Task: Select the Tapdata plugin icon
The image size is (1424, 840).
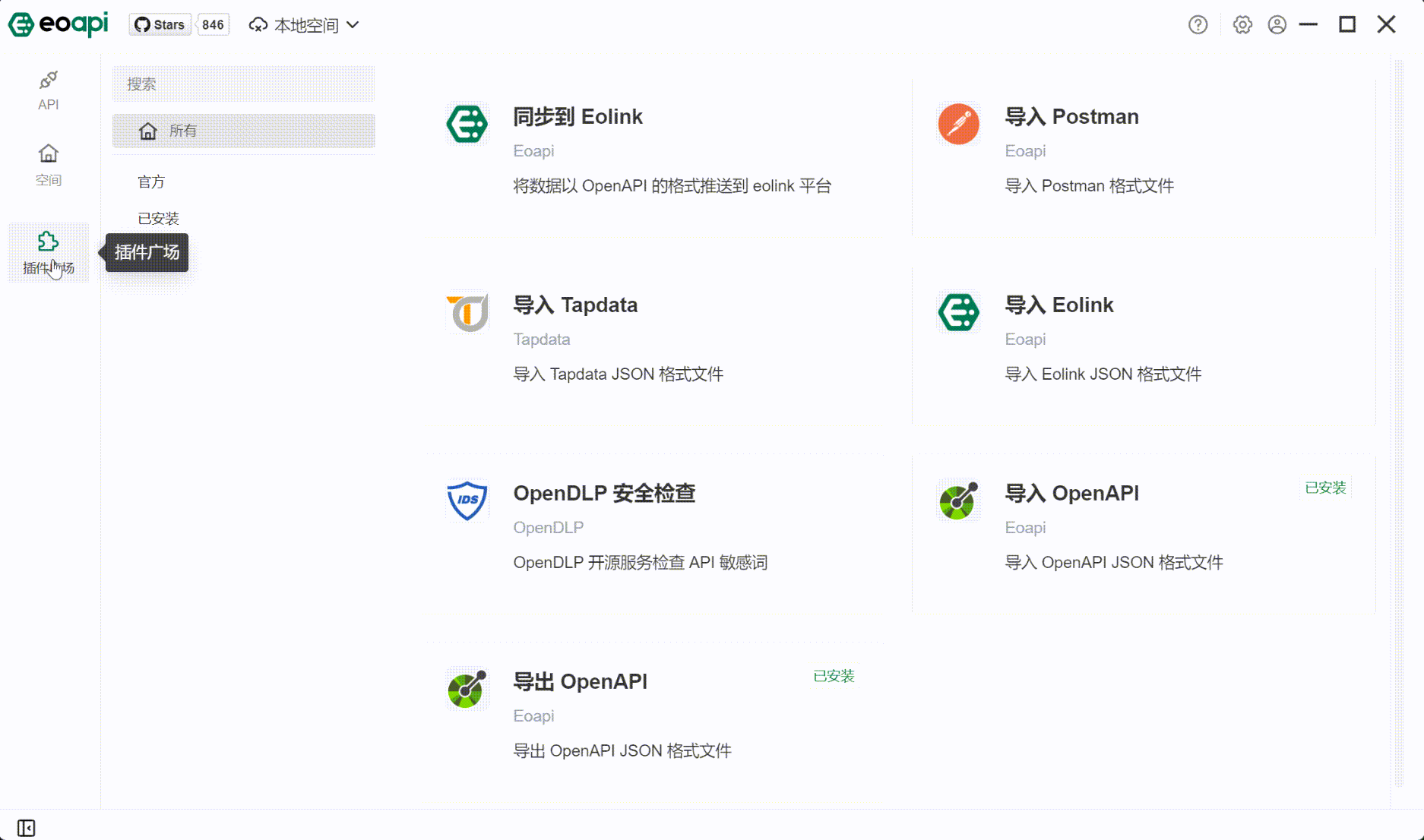Action: tap(466, 312)
